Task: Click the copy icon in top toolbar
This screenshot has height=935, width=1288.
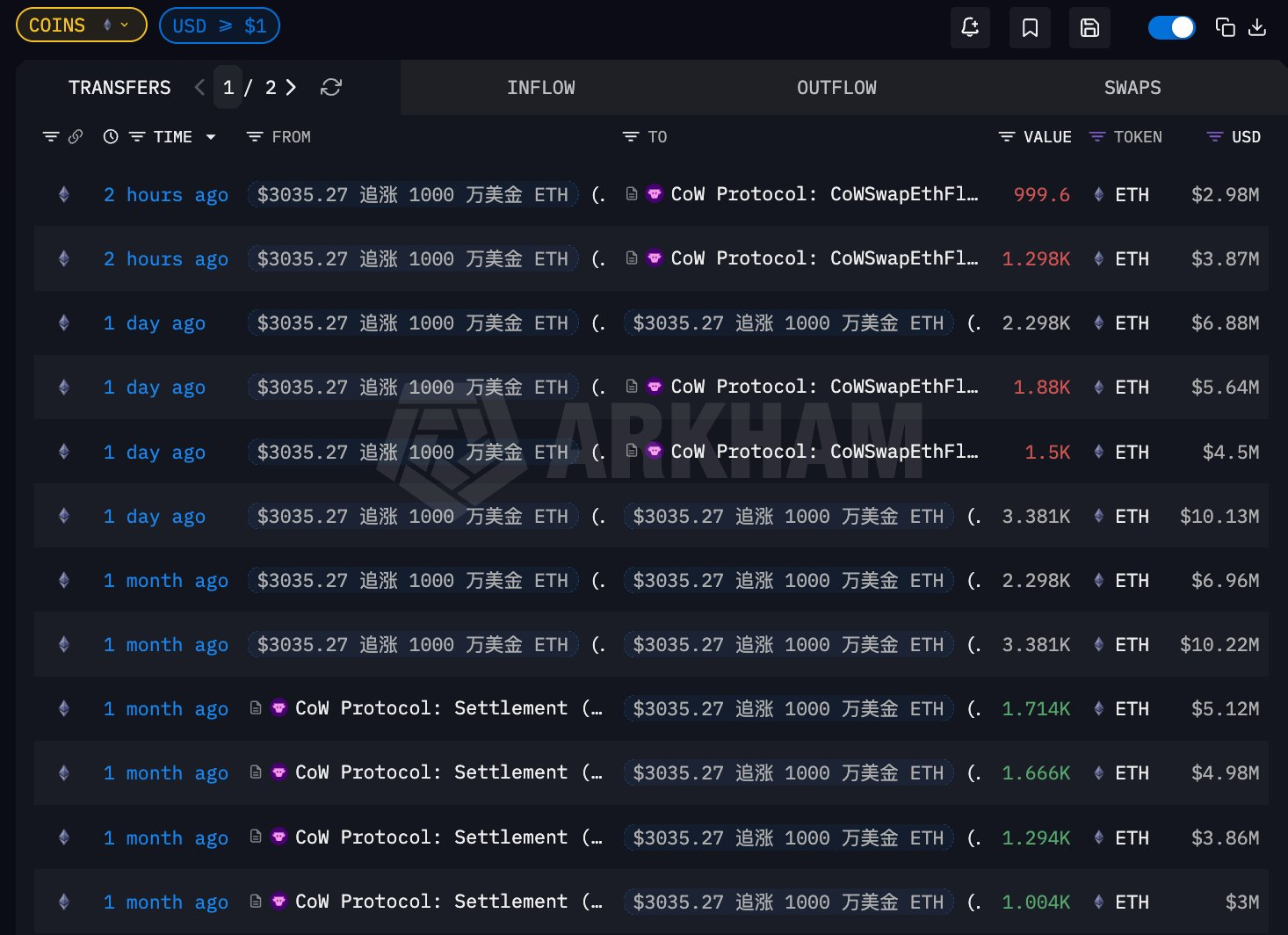Action: click(x=1225, y=27)
